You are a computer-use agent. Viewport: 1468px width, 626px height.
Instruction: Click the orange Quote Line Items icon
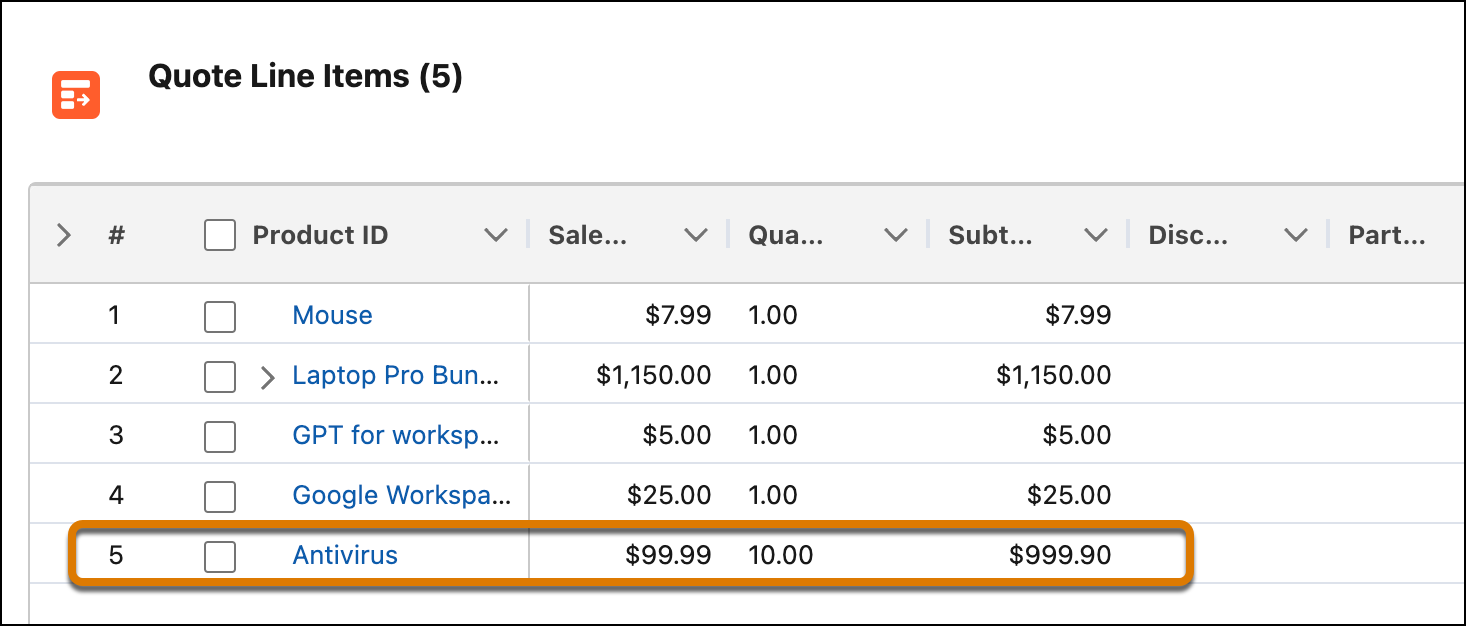[x=75, y=94]
